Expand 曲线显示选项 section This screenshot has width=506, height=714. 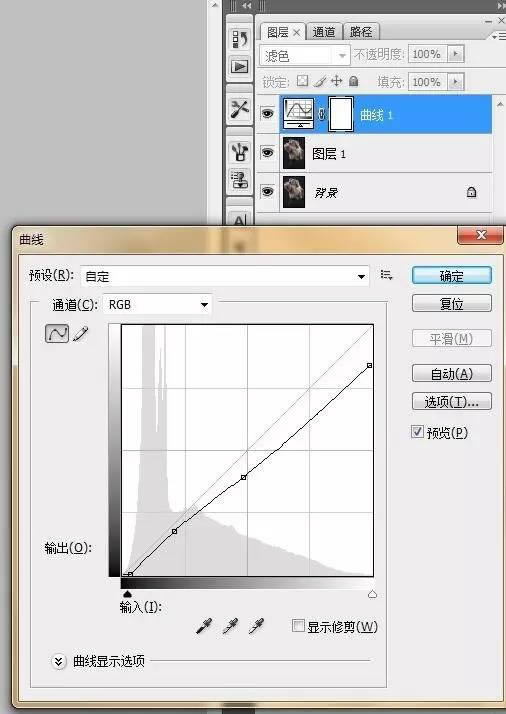tap(58, 661)
